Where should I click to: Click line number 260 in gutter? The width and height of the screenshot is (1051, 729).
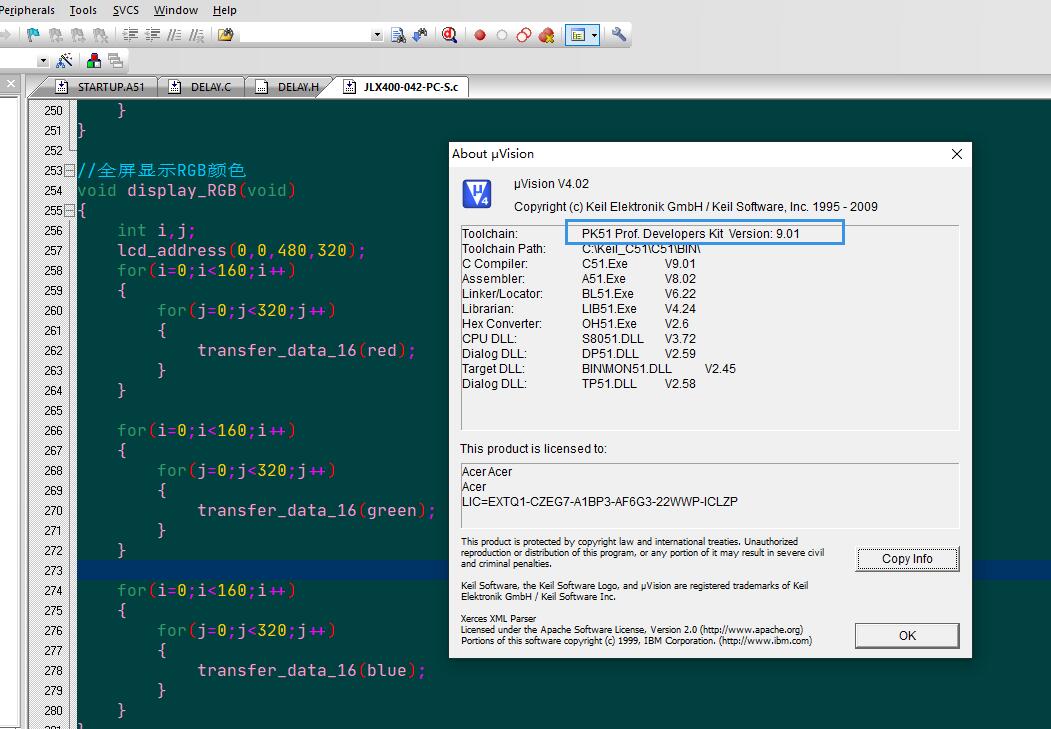tap(53, 311)
